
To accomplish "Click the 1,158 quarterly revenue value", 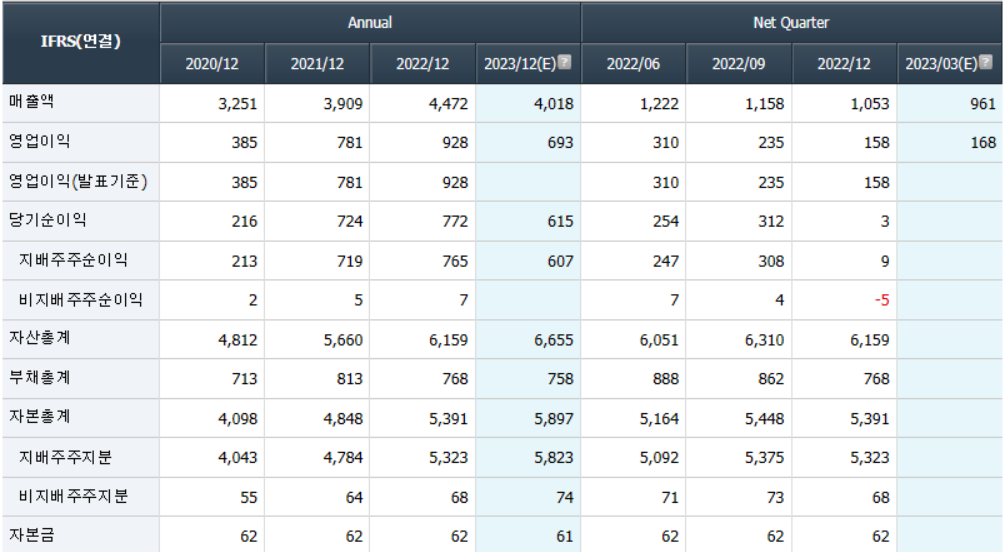I will [764, 104].
